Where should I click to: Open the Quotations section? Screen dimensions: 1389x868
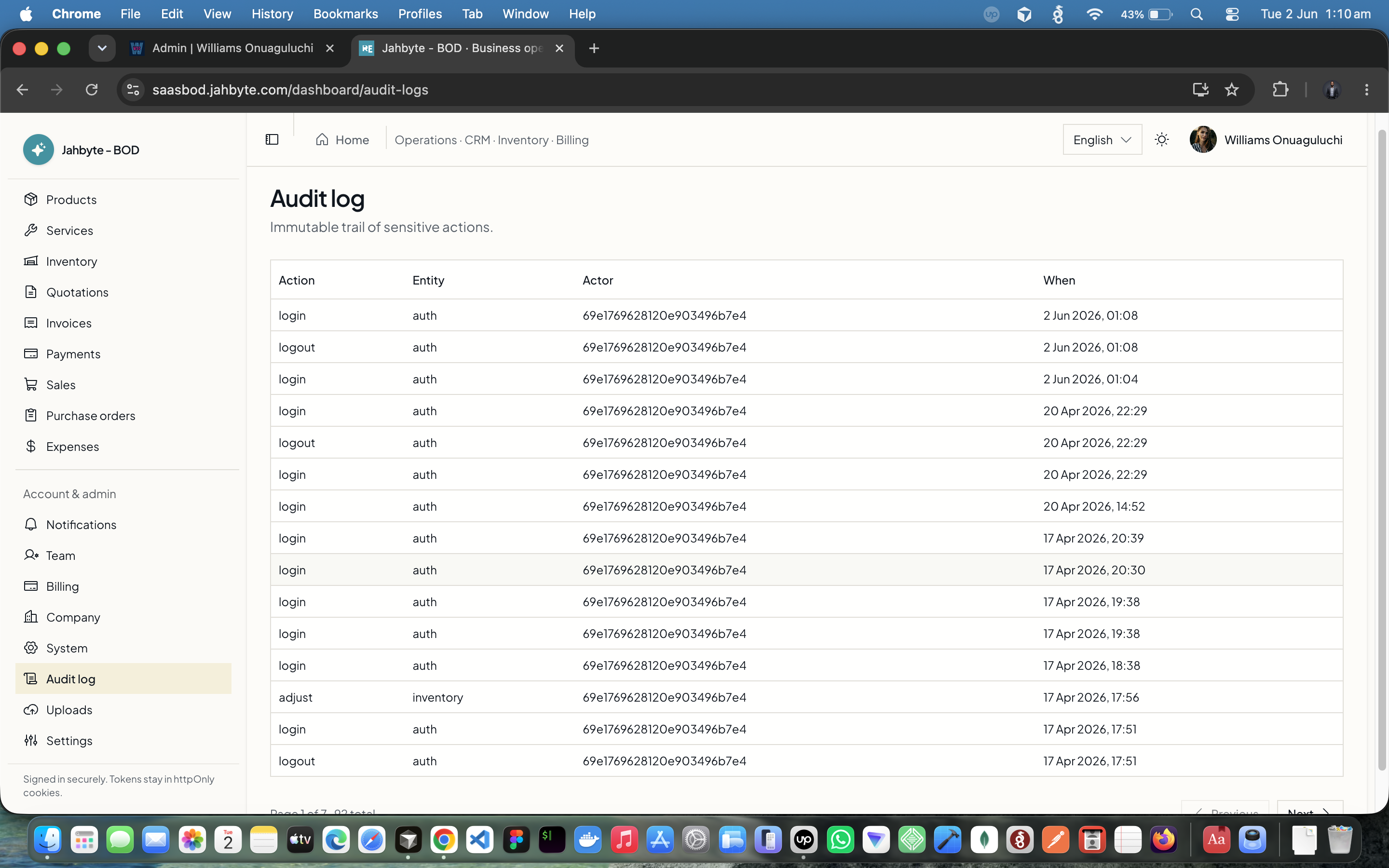pyautogui.click(x=123, y=292)
